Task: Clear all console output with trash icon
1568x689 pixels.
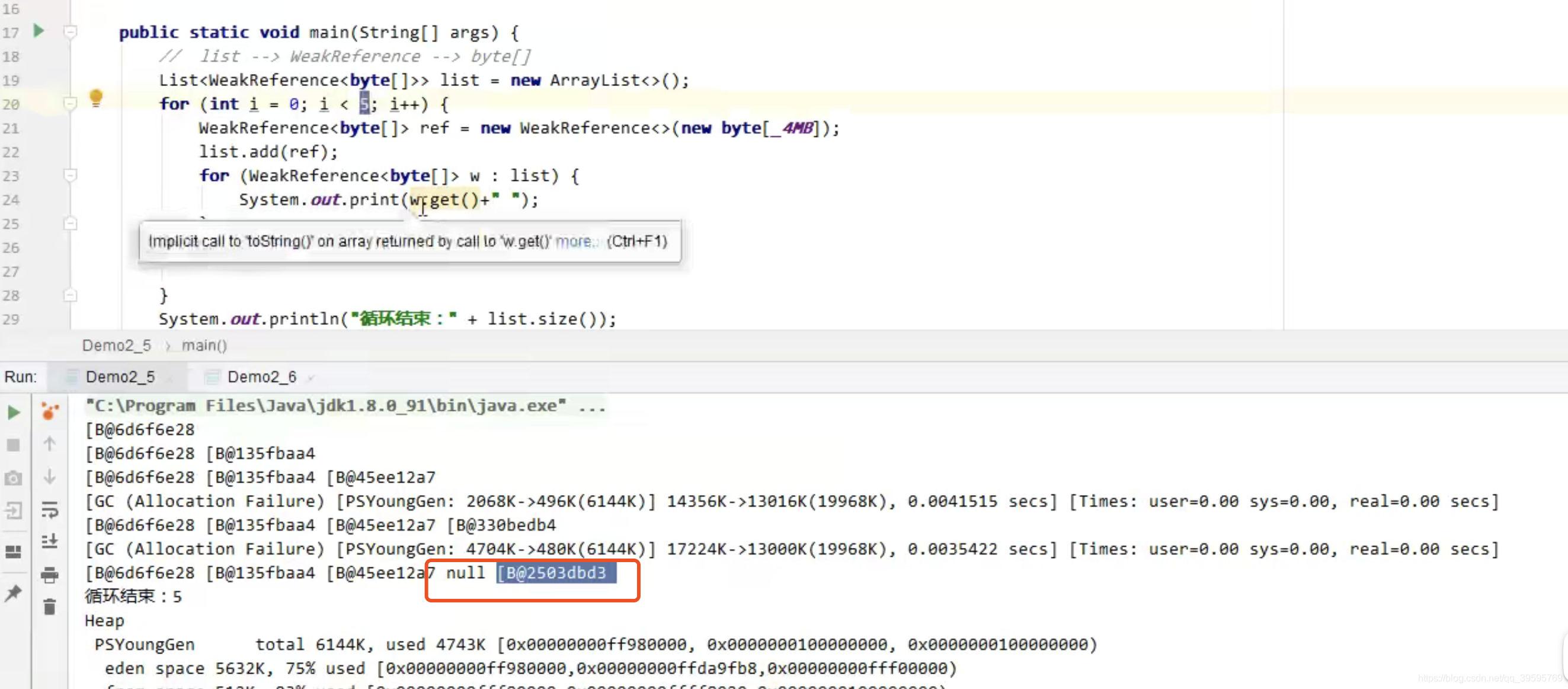Action: click(x=50, y=607)
